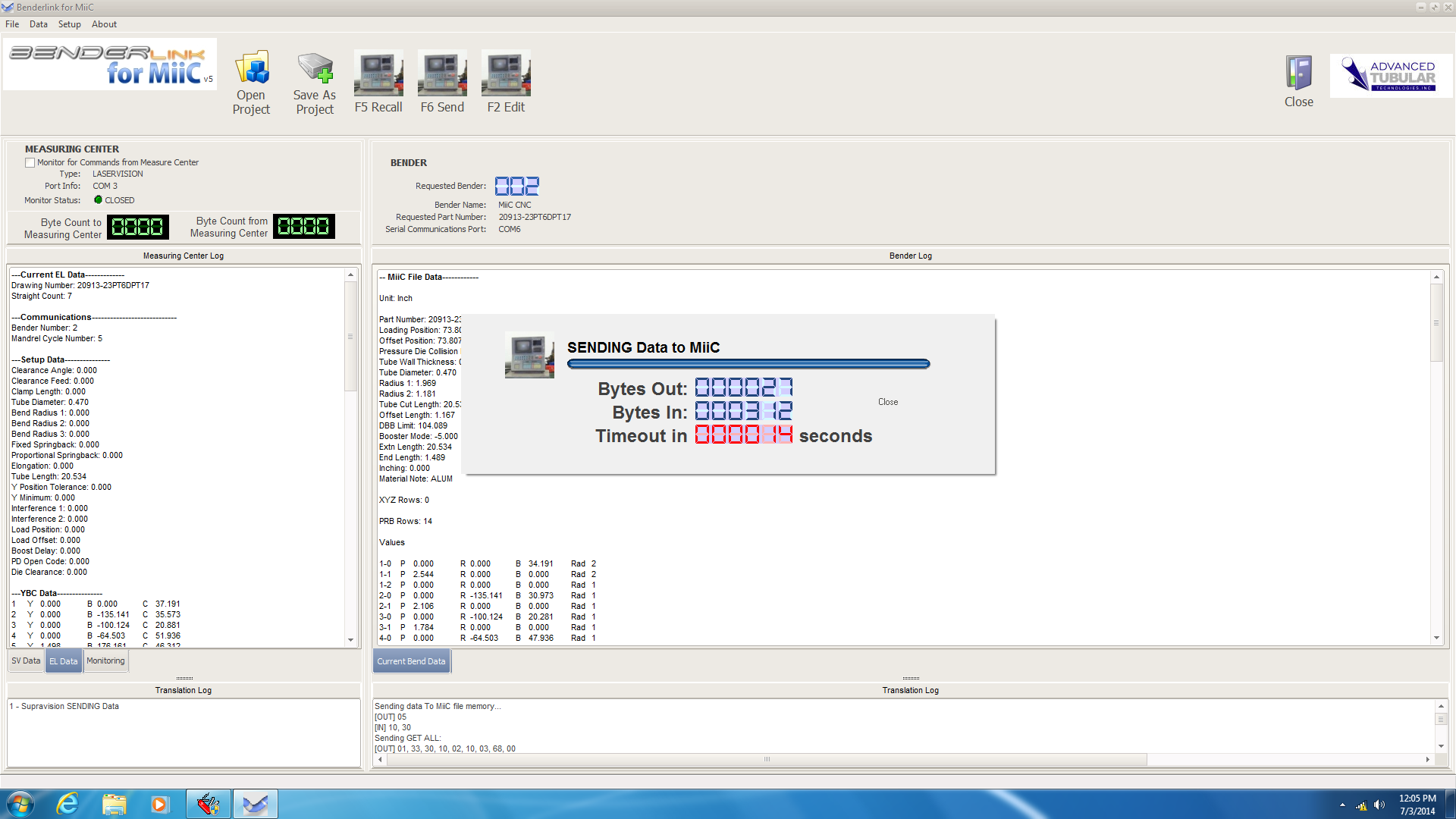1456x819 pixels.
Task: Click the Show Desktop strip on taskbar
Action: [x=1450, y=804]
